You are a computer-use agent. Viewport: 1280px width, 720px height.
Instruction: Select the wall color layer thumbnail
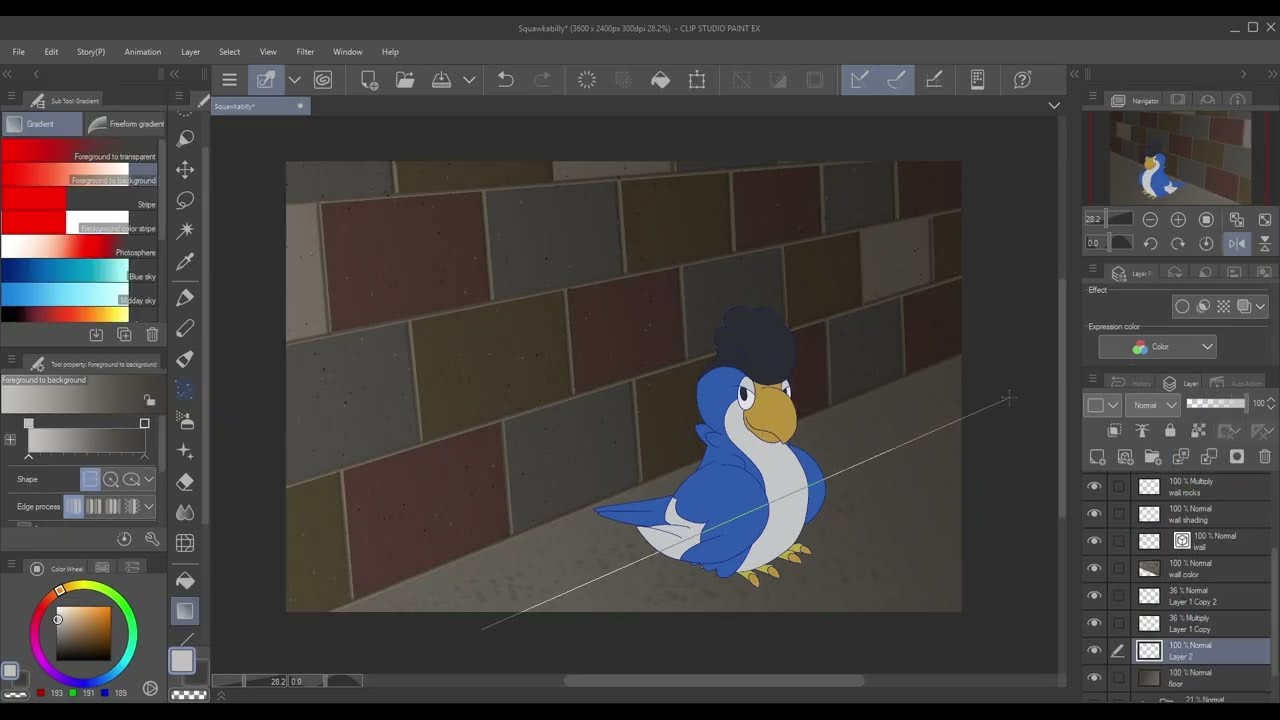point(1149,569)
